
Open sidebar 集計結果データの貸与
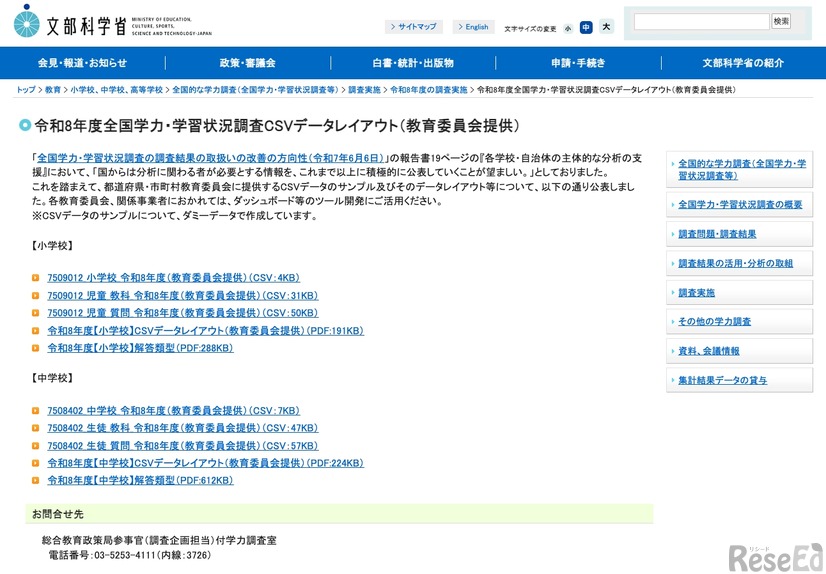tap(740, 380)
